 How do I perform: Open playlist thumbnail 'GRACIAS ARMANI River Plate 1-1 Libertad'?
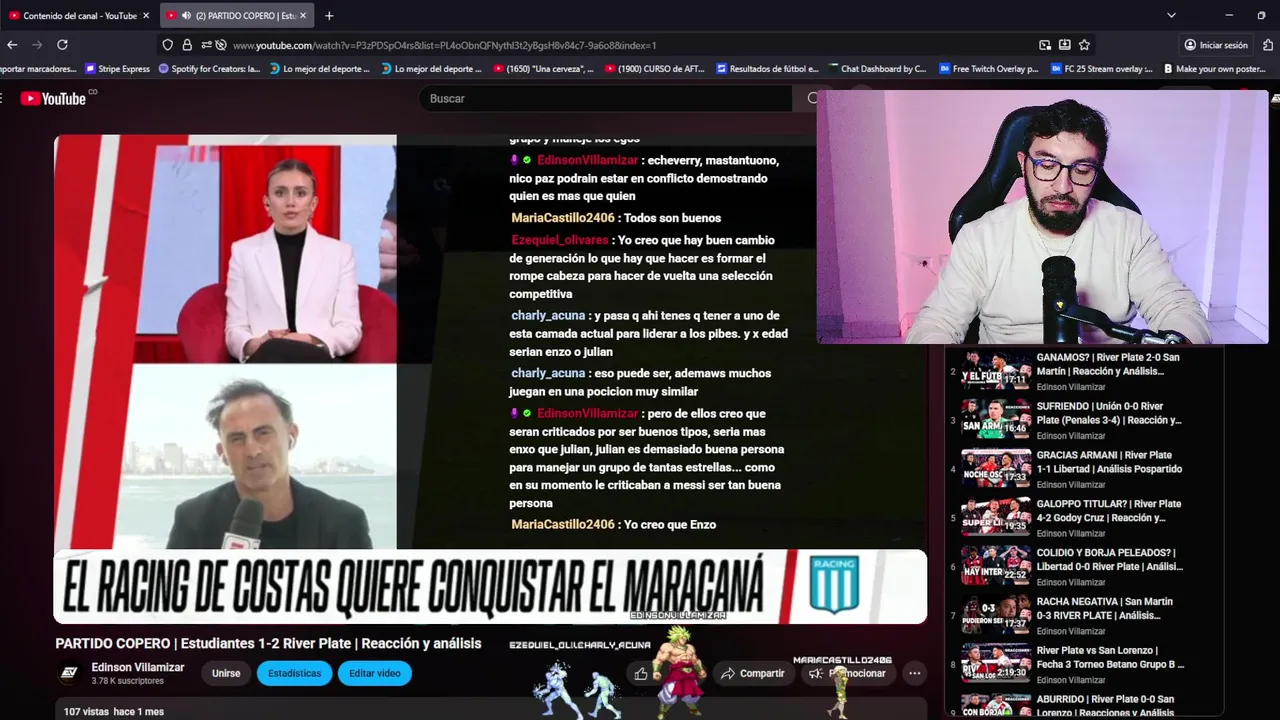coord(996,468)
